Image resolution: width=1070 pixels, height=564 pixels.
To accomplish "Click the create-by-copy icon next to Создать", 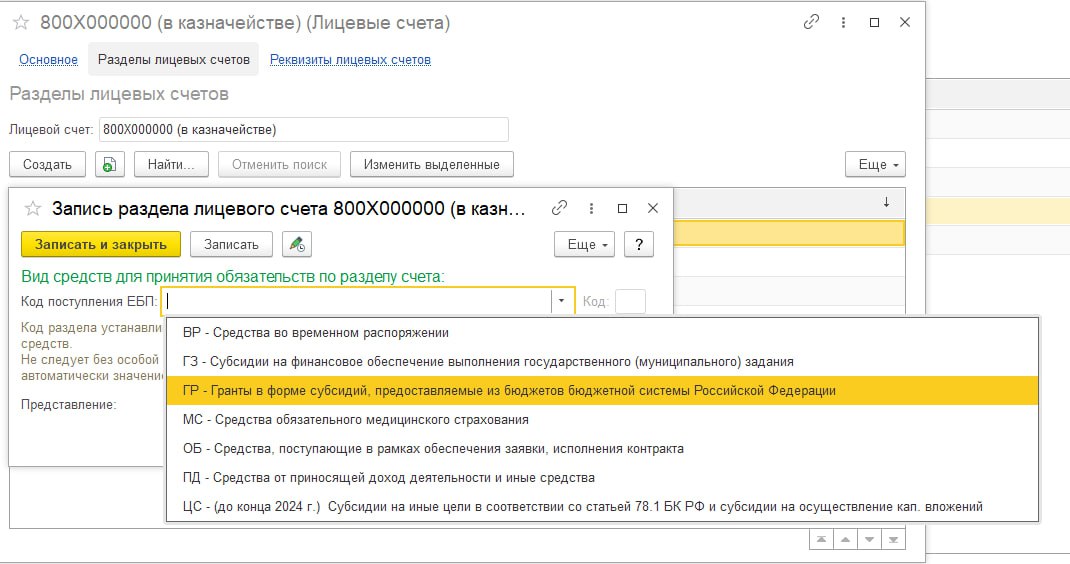I will 110,164.
